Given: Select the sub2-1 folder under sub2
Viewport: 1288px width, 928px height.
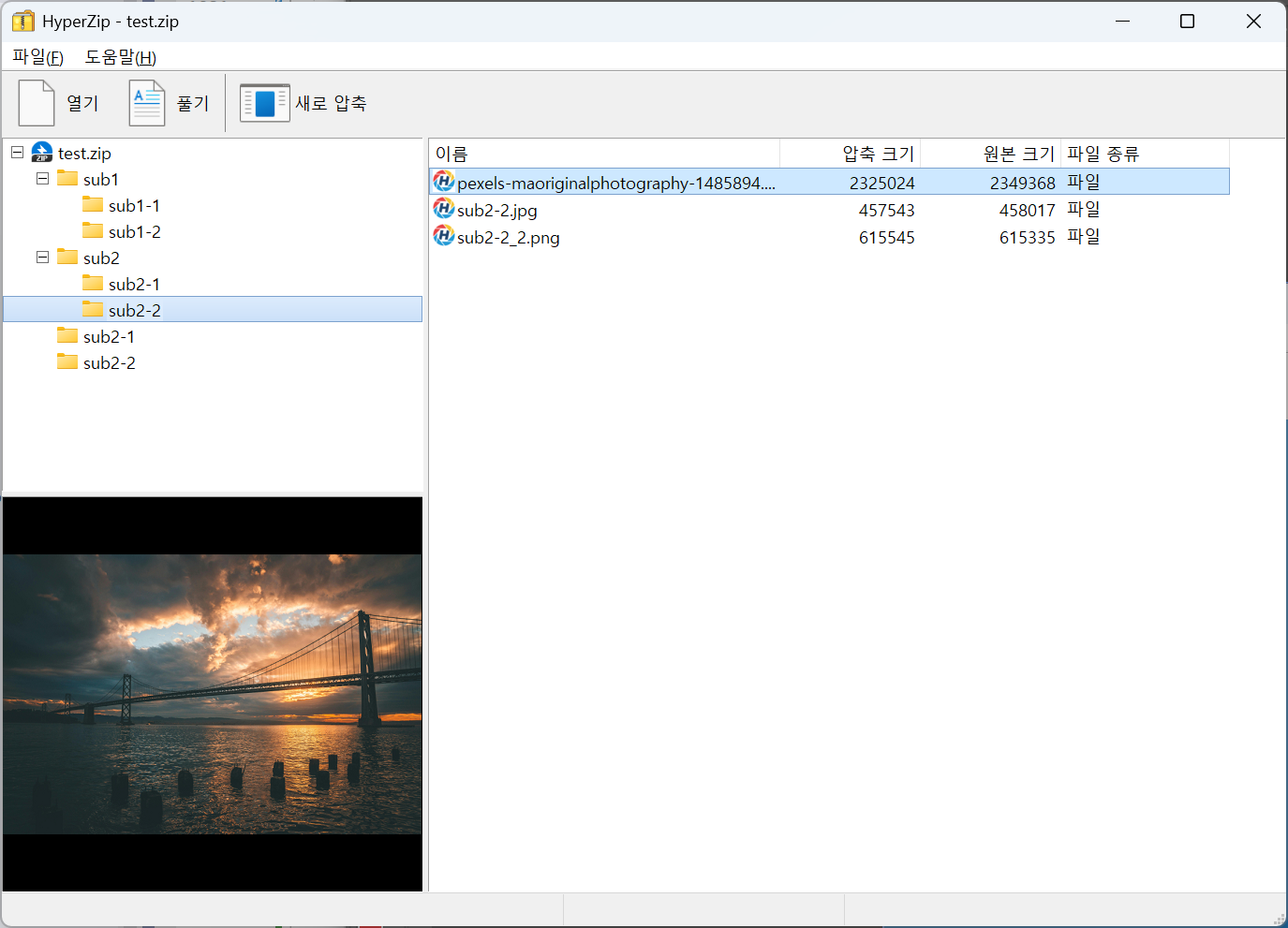Looking at the screenshot, I should (134, 285).
